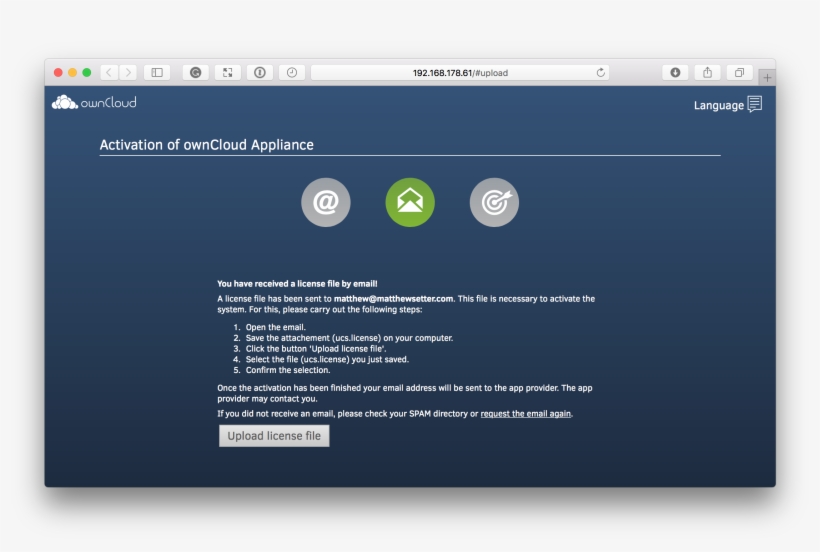Select the target finish step icon
The image size is (820, 552).
coord(494,202)
